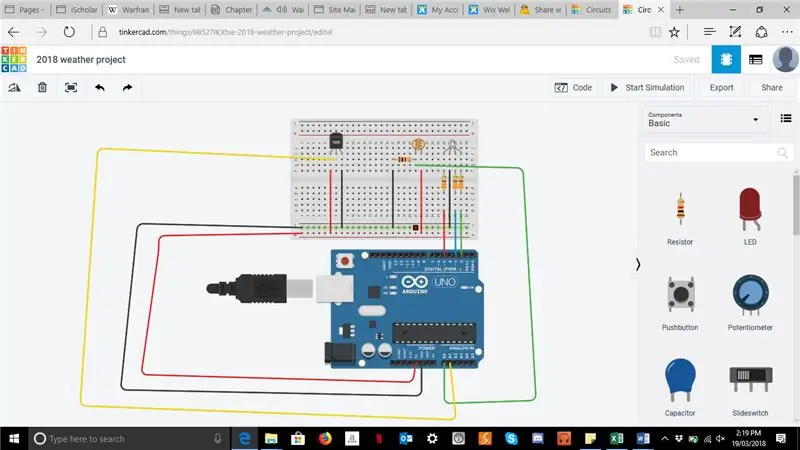Open the taskbar notification center icon
This screenshot has width=800, height=450.
pyautogui.click(x=781, y=439)
